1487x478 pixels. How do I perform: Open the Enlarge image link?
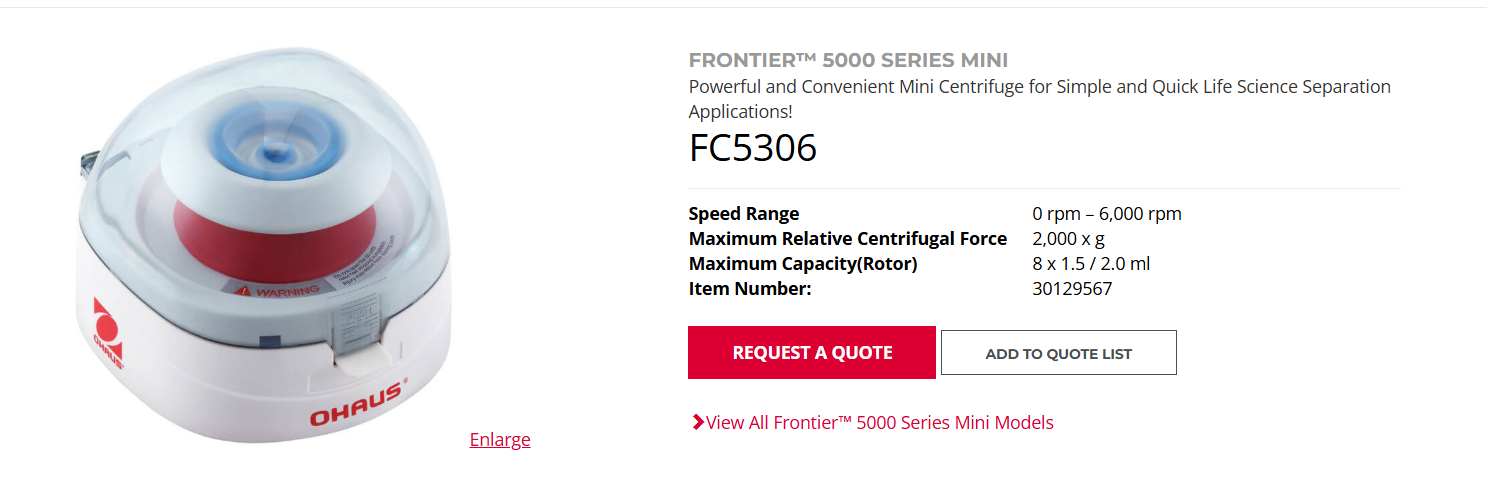coord(500,439)
